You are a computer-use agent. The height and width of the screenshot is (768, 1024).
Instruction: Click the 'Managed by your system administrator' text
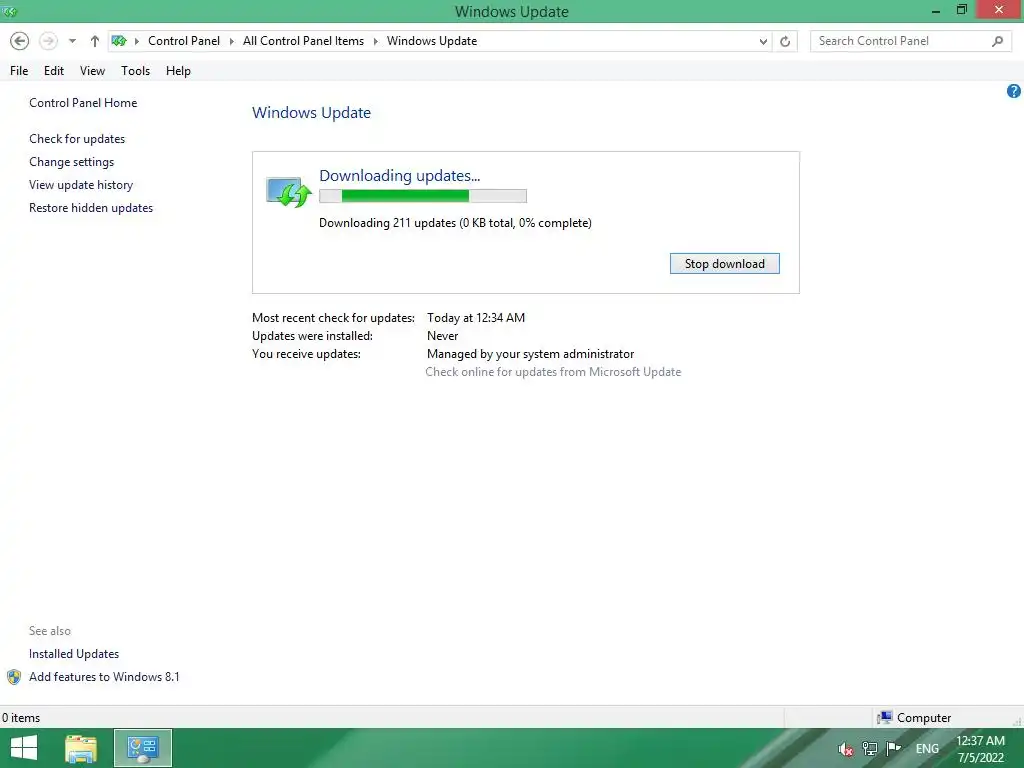point(530,353)
